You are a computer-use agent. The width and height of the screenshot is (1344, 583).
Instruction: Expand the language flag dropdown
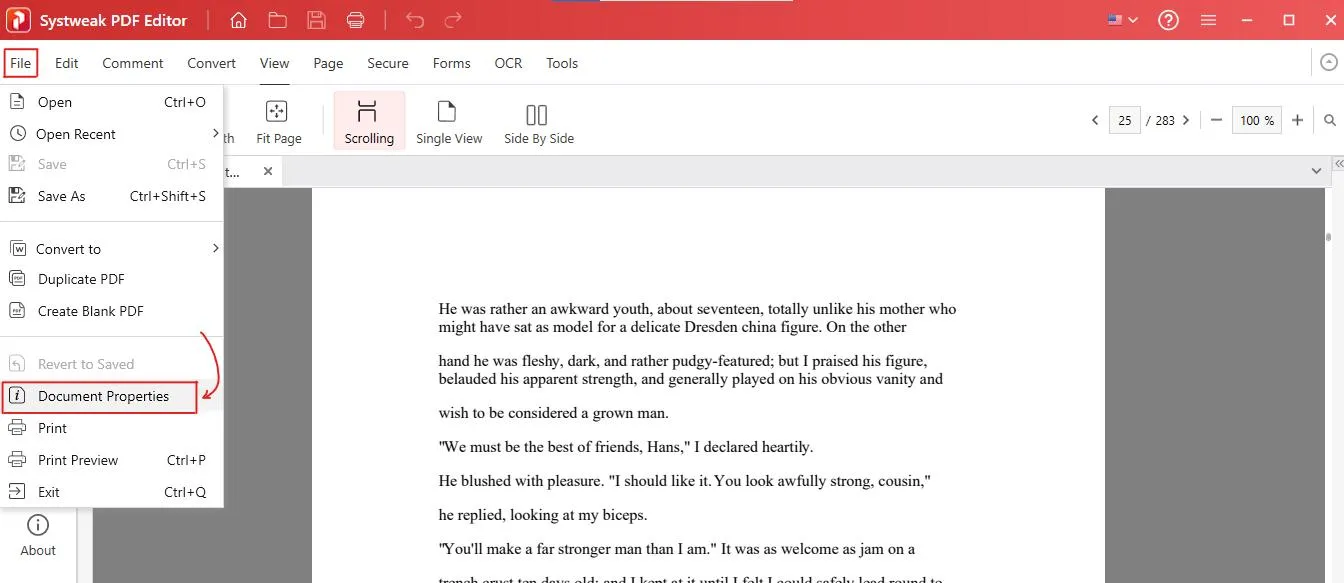(1123, 20)
